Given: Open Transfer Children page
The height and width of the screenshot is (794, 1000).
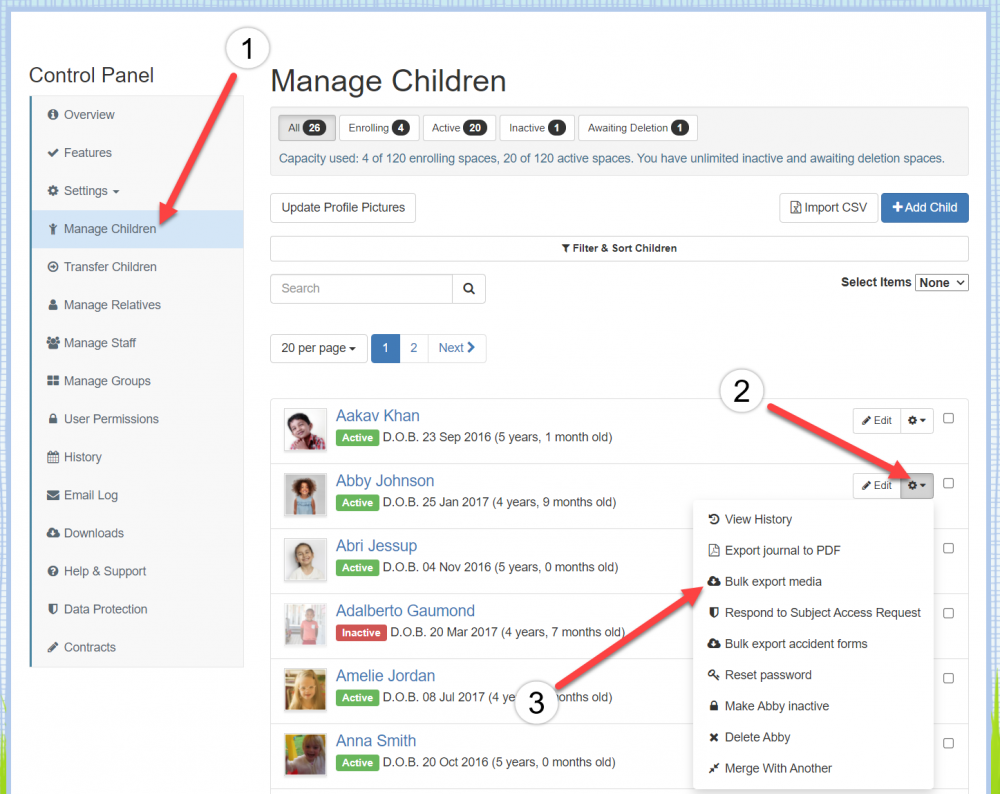Looking at the screenshot, I should [138, 267].
